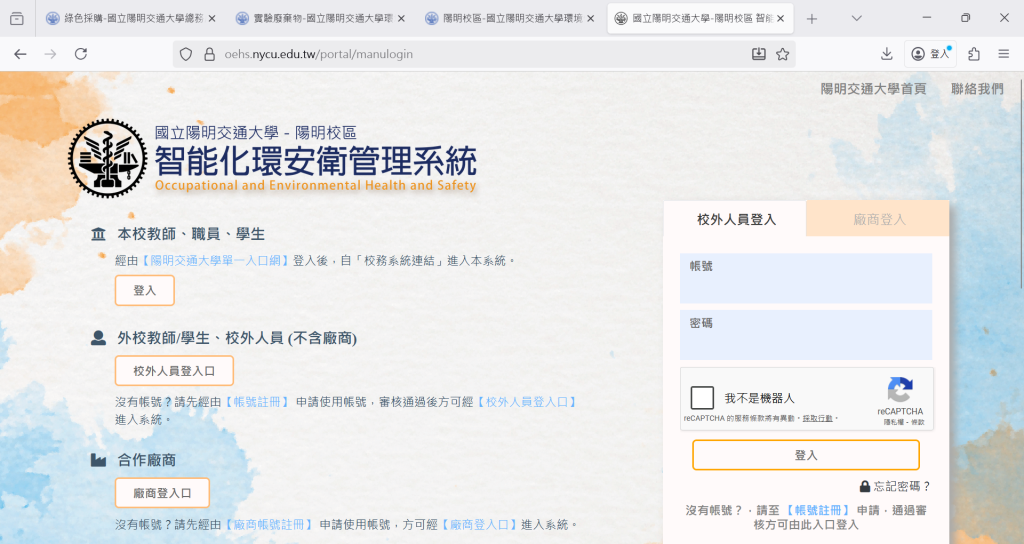Click the 廠商登入口 button
This screenshot has height=544, width=1024.
pos(161,493)
